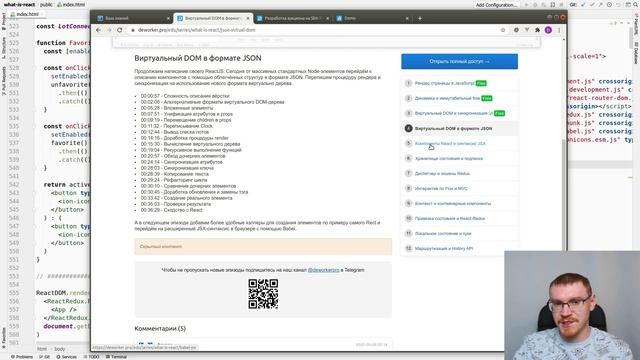This screenshot has height=360, width=640.
Task: Open a new browser tab
Action: pos(420,18)
